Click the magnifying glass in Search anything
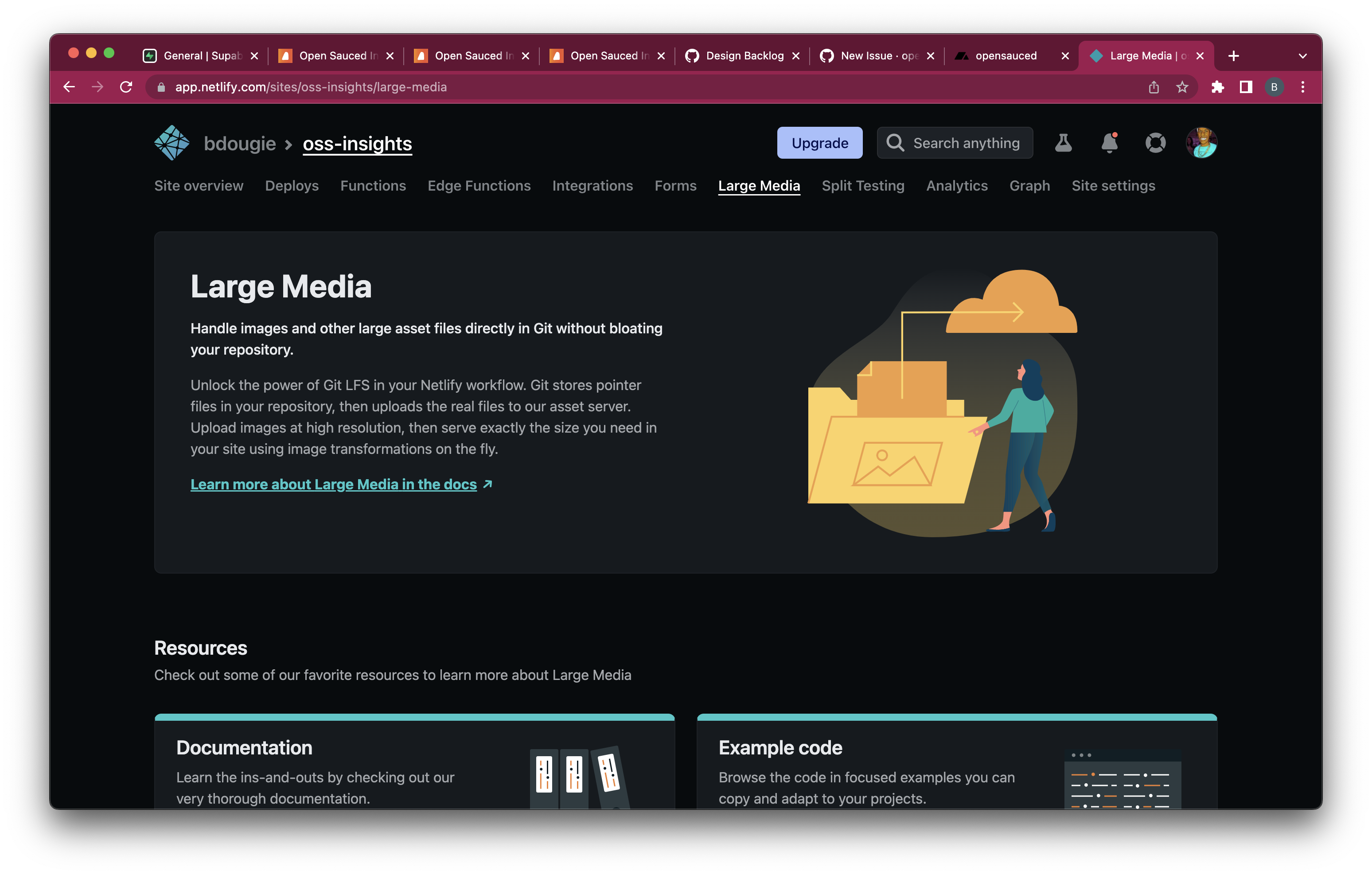 896,143
